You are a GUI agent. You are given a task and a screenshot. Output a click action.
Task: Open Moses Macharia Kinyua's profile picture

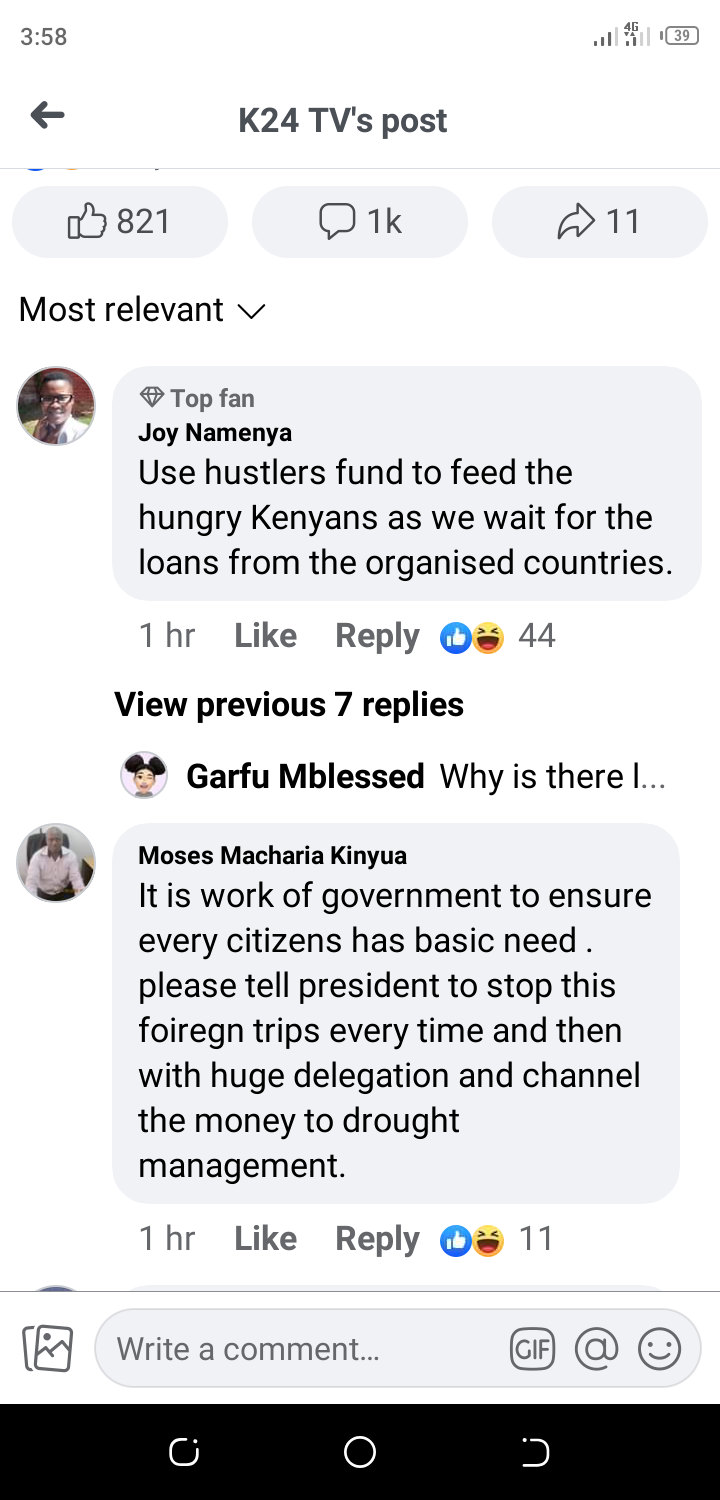[56, 862]
